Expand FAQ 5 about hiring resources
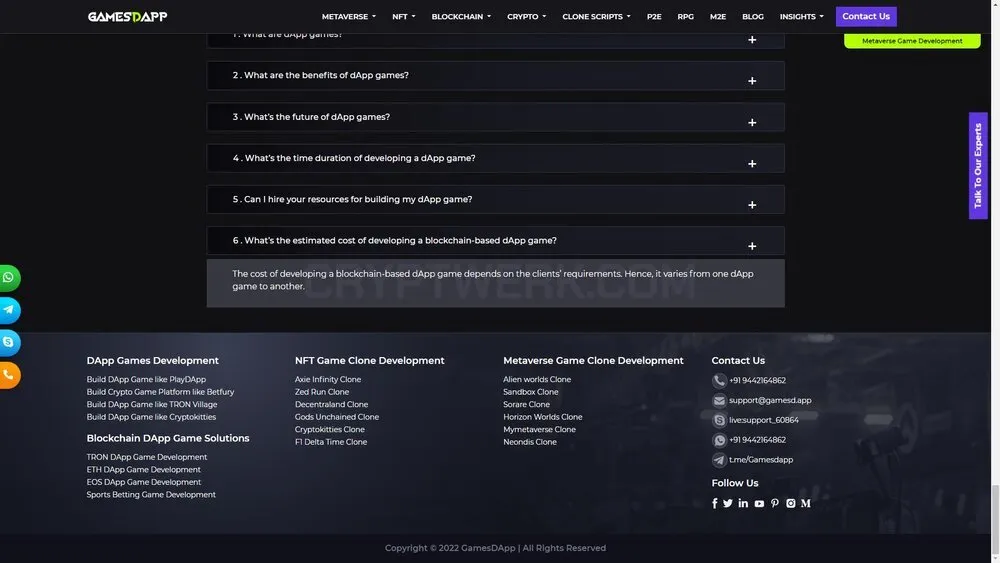Viewport: 1000px width, 563px height. tap(496, 200)
